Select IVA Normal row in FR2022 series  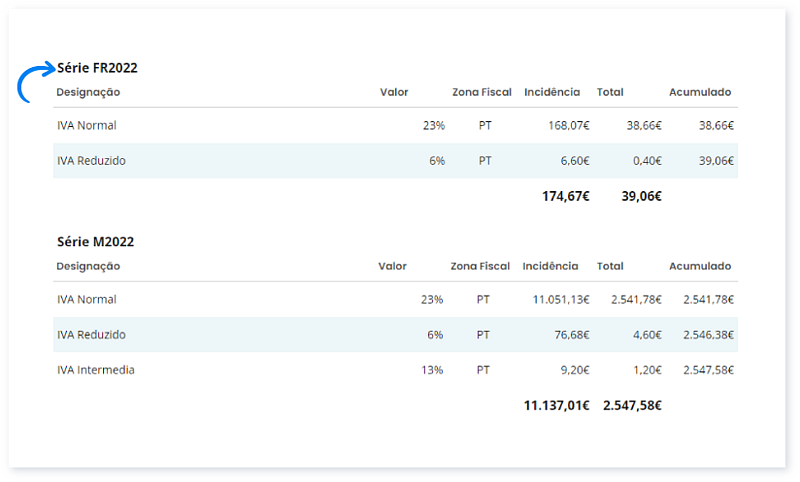pos(87,126)
